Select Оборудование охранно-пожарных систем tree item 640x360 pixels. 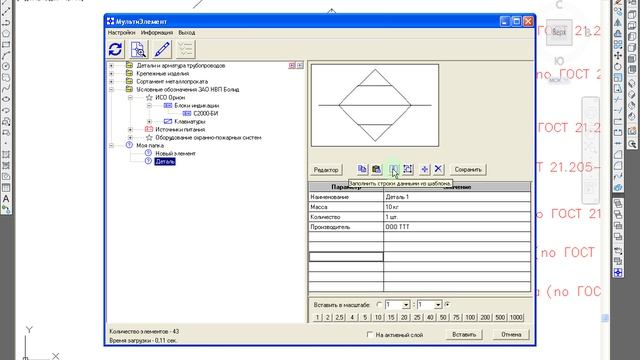pyautogui.click(x=208, y=138)
